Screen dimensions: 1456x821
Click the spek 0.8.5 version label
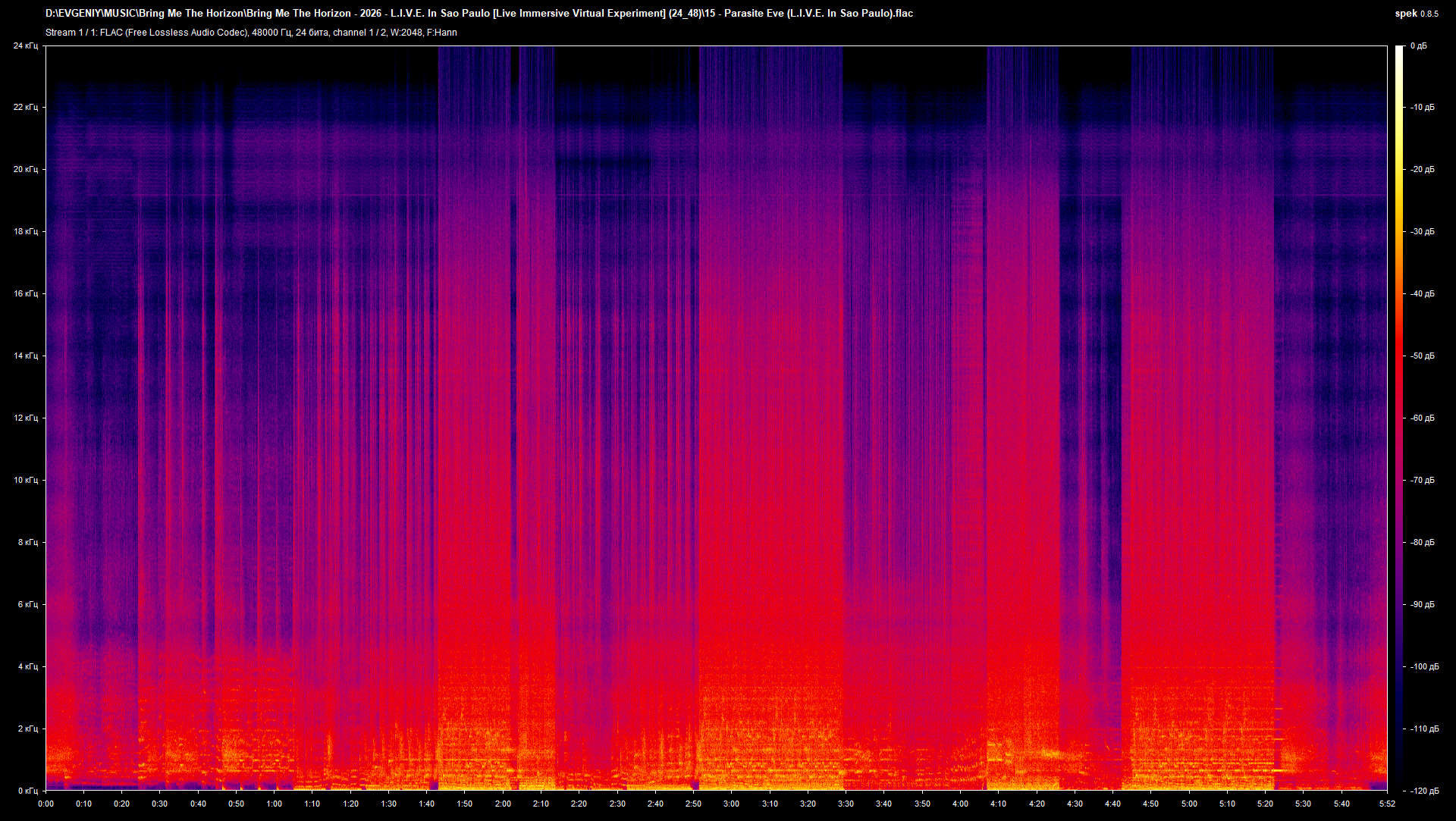1416,14
